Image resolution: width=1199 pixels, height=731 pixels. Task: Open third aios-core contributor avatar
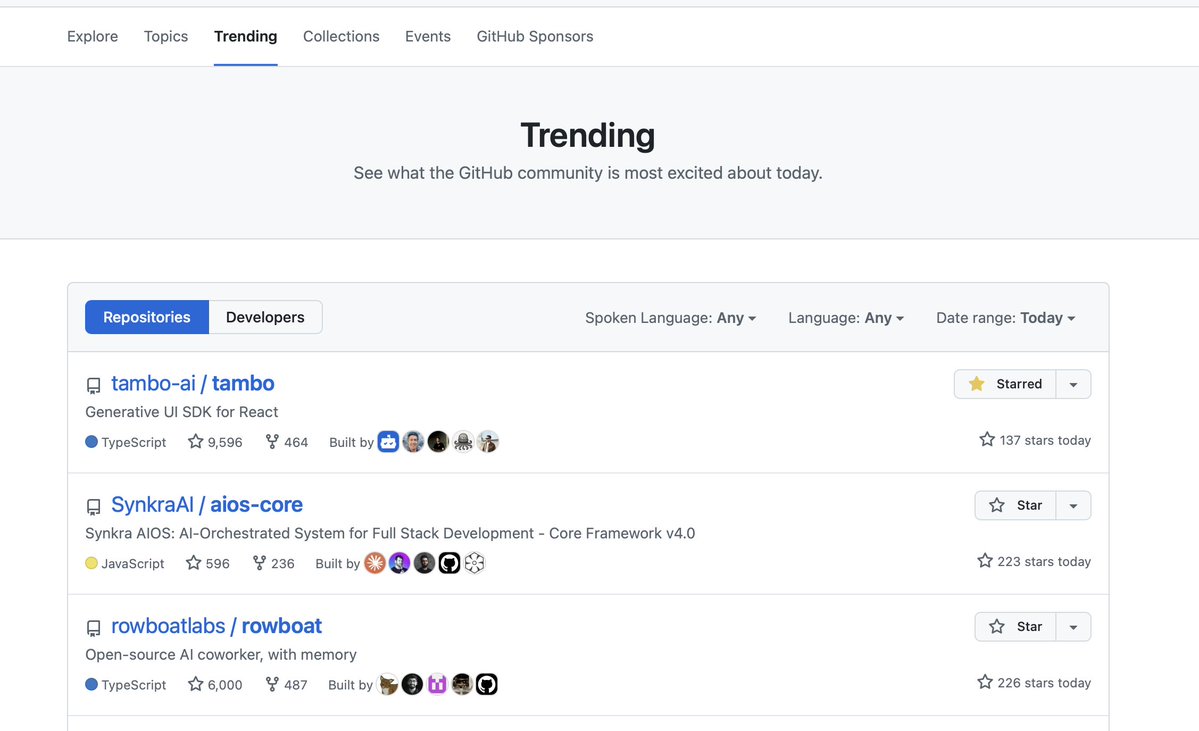coord(424,563)
